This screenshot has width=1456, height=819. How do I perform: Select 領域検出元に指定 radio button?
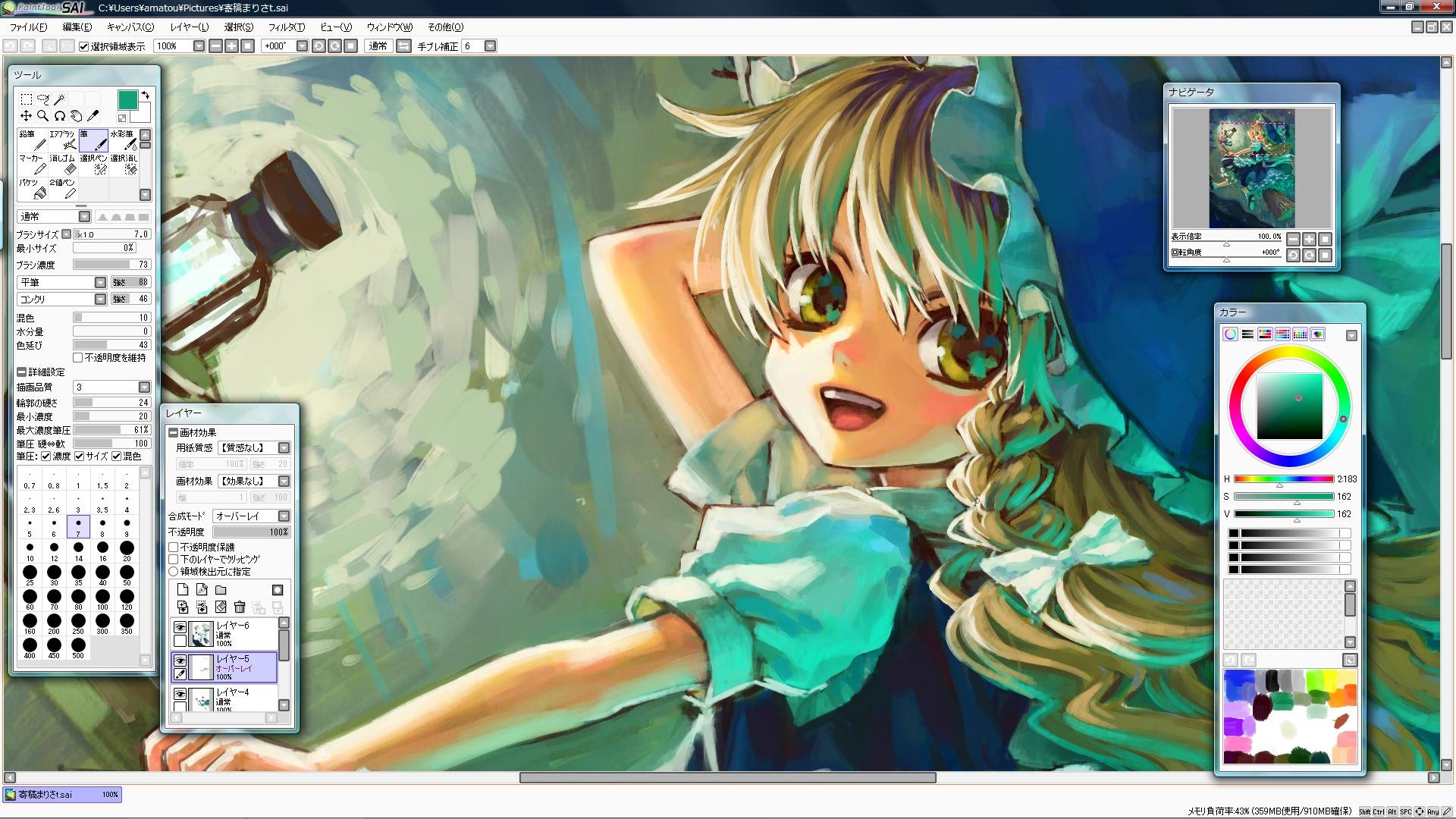click(174, 571)
